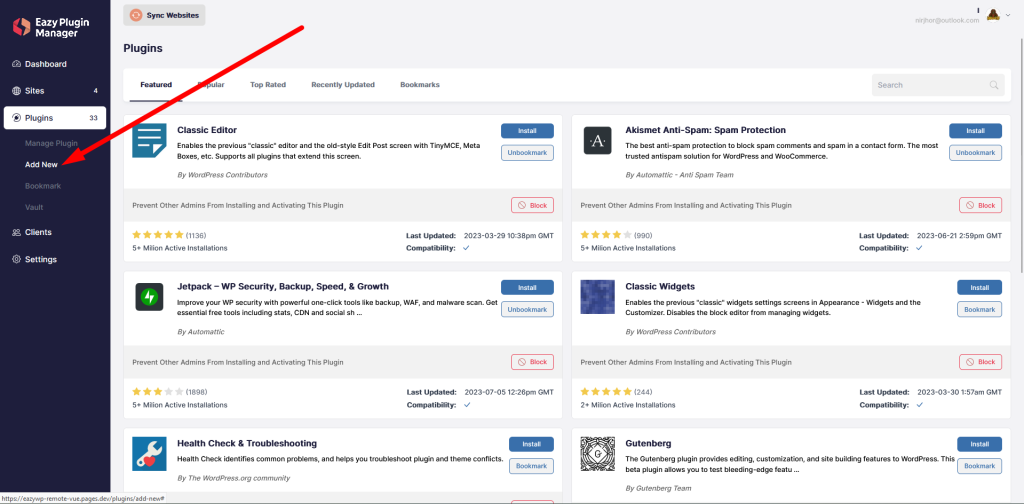
Task: Click Classic Editor star rating
Action: [158, 235]
